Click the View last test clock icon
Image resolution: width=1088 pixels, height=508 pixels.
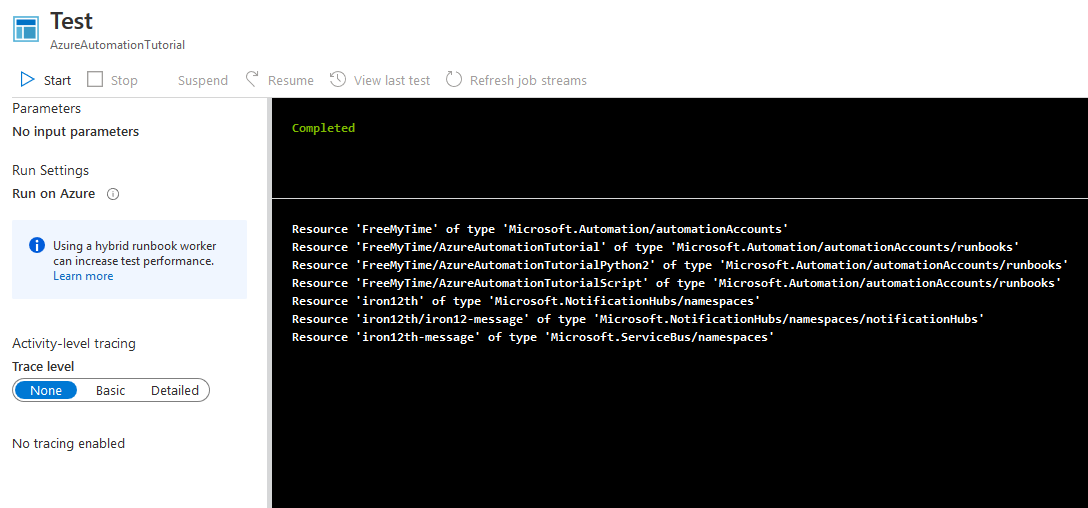click(338, 80)
